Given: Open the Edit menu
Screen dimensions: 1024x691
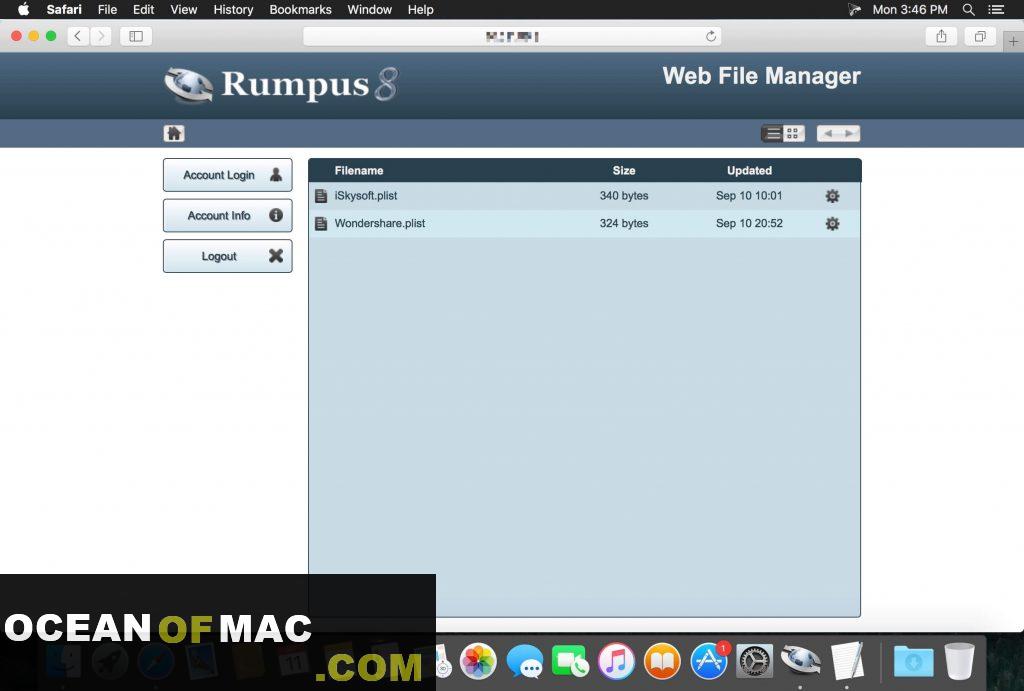Looking at the screenshot, I should (143, 9).
